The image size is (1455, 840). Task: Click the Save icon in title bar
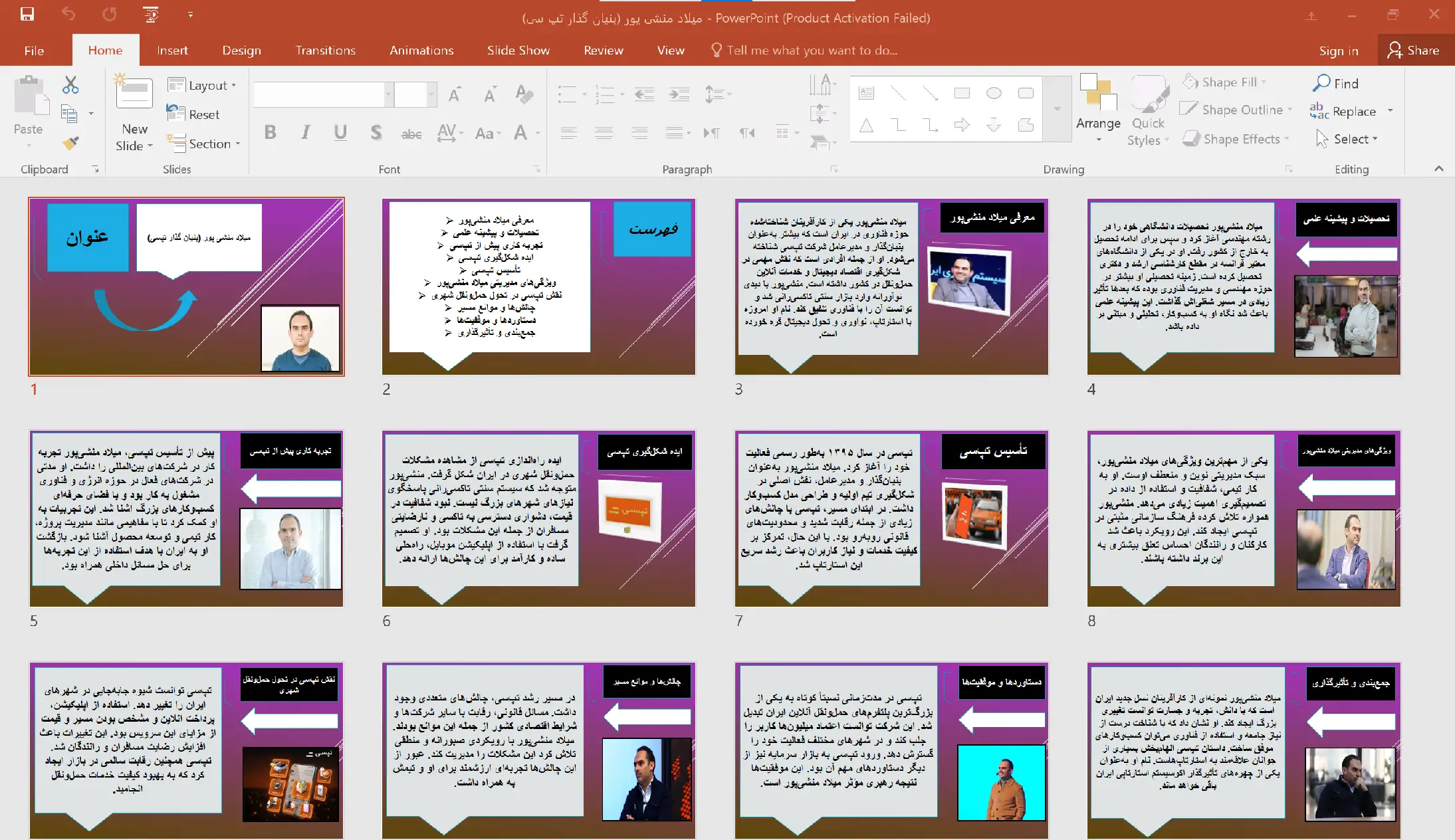27,15
